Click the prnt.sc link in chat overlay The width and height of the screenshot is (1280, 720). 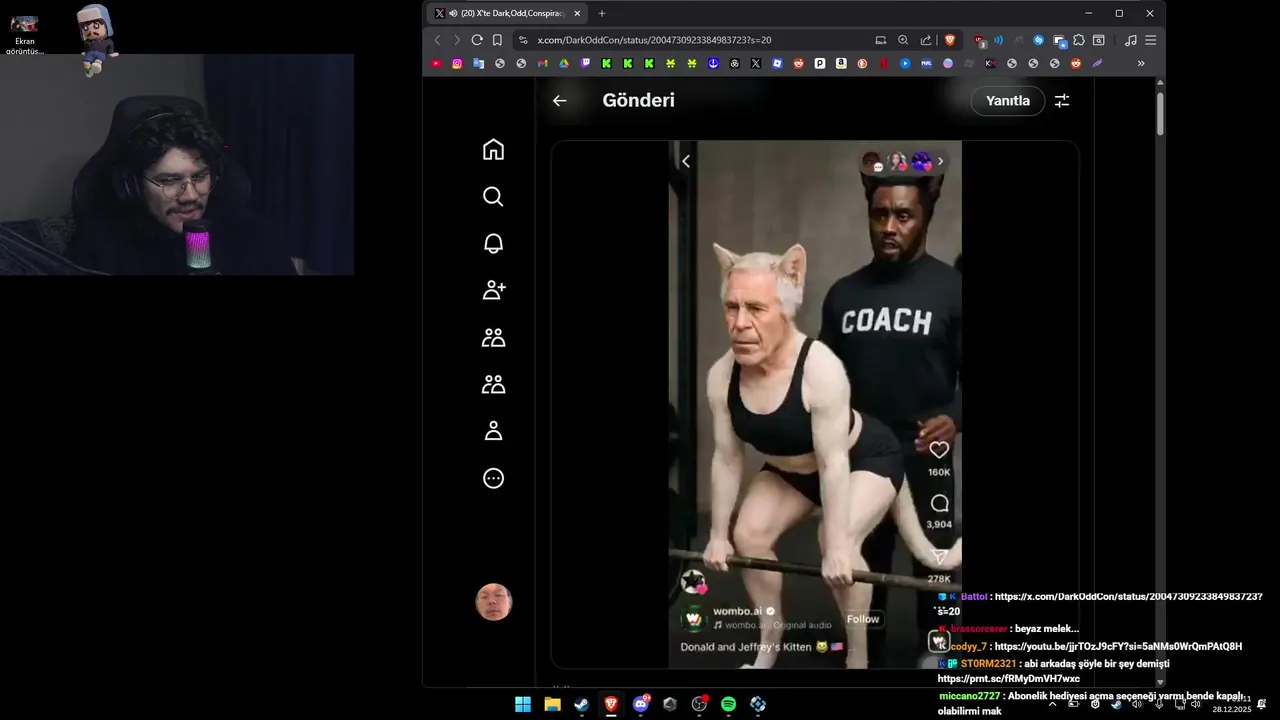(x=1008, y=679)
